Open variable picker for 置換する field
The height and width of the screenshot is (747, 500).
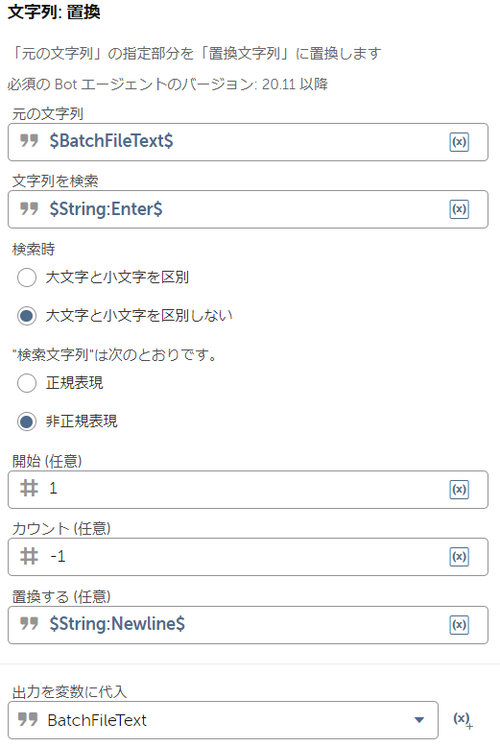pos(459,625)
